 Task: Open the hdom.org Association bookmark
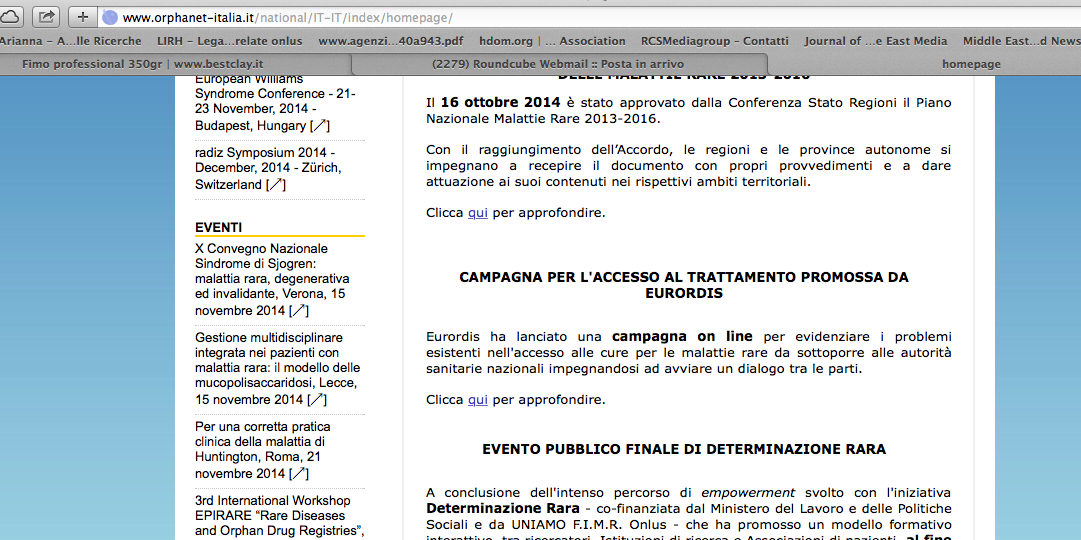click(552, 41)
